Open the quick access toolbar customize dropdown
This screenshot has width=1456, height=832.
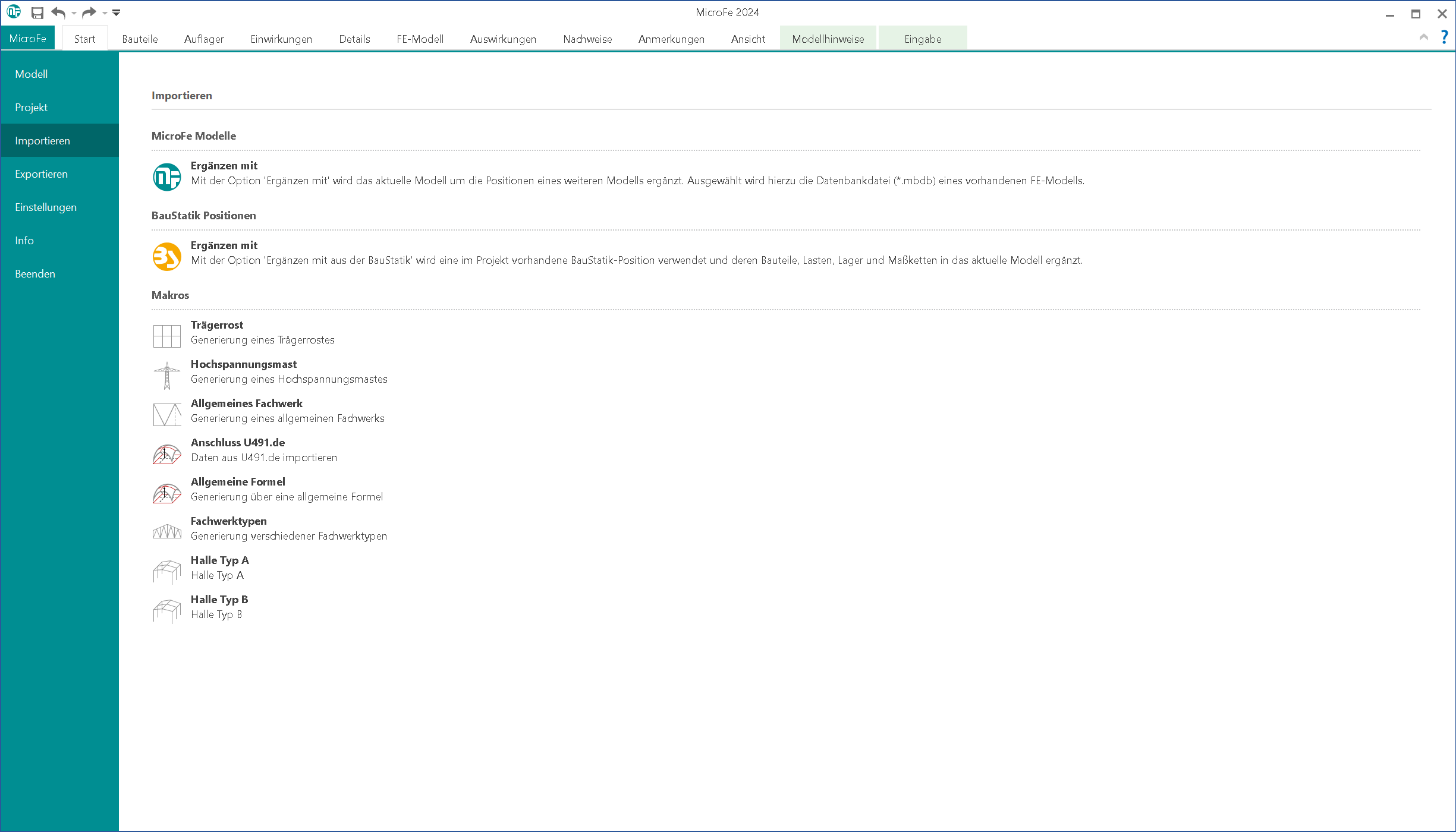117,12
